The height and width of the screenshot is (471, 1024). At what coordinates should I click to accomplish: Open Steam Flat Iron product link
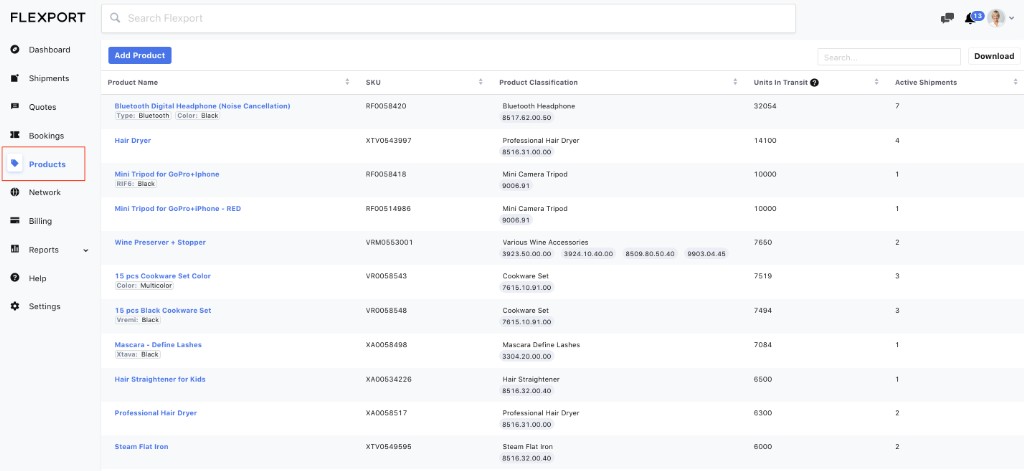point(141,447)
